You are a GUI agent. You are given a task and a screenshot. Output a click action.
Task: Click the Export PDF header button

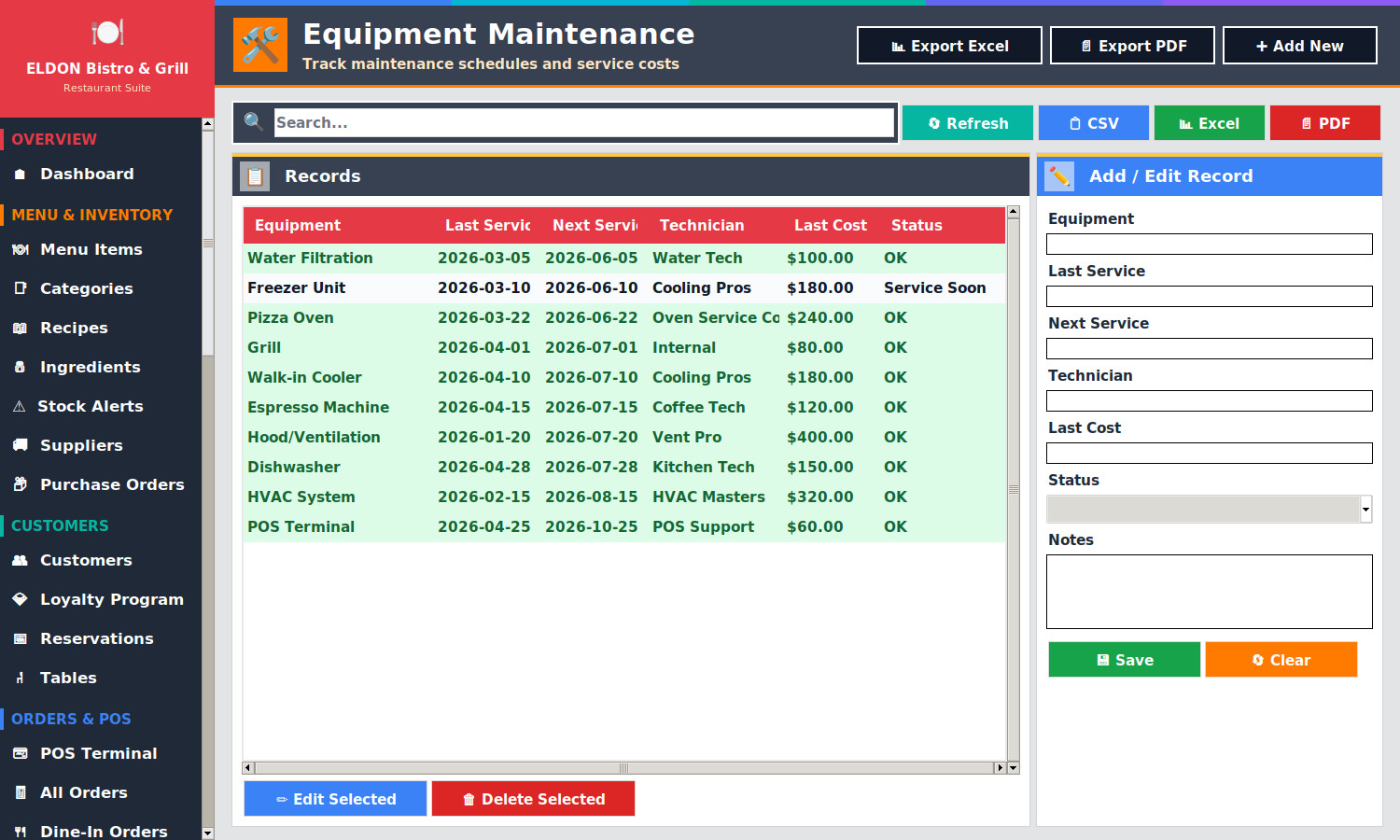point(1132,46)
